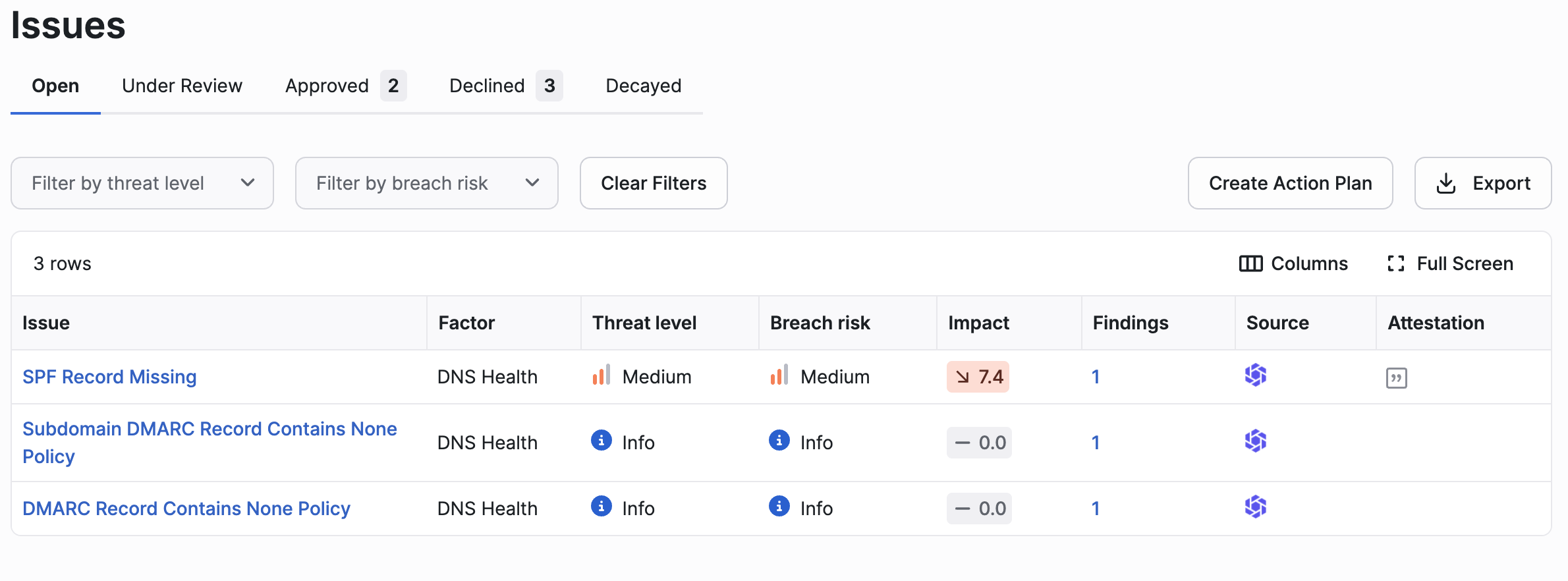
Task: Click the Info breach risk icon in DMARC Record row
Action: point(779,506)
